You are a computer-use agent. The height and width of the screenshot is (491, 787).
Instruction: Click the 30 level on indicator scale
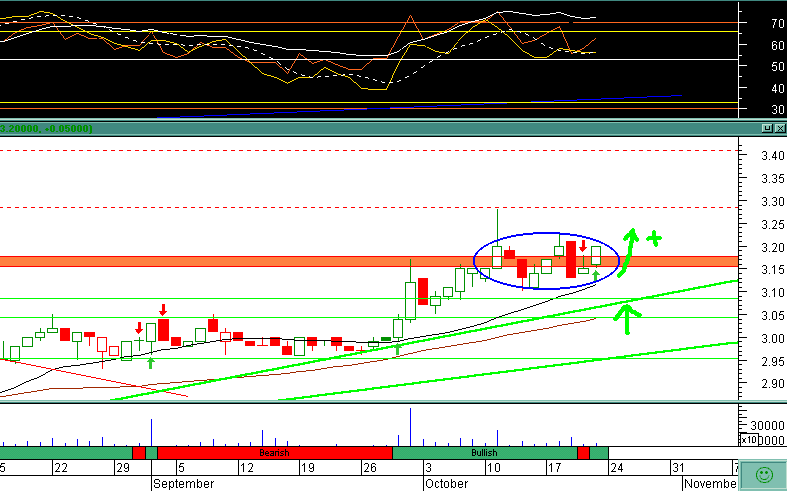point(778,109)
